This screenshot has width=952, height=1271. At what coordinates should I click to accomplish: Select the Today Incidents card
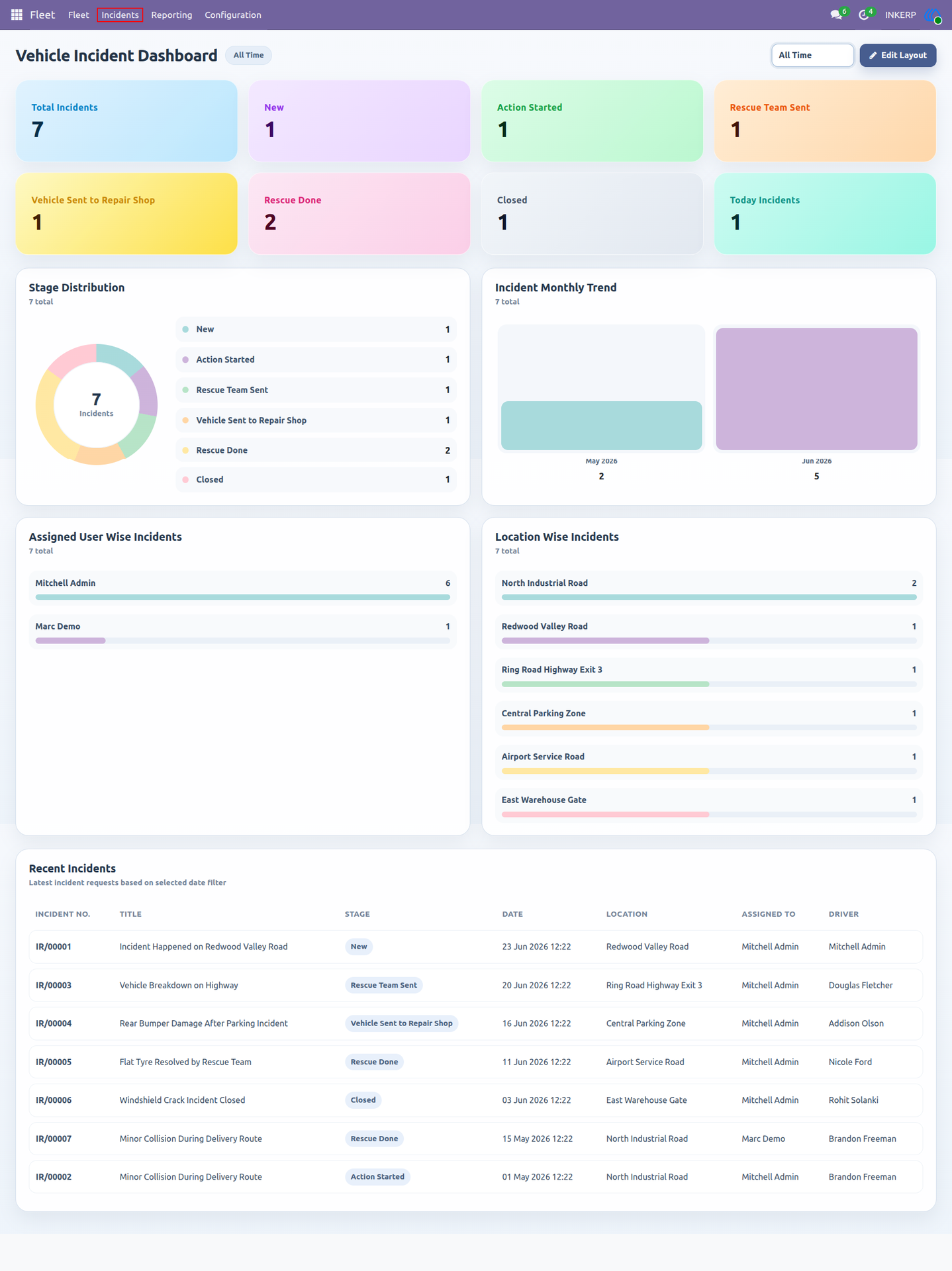825,214
